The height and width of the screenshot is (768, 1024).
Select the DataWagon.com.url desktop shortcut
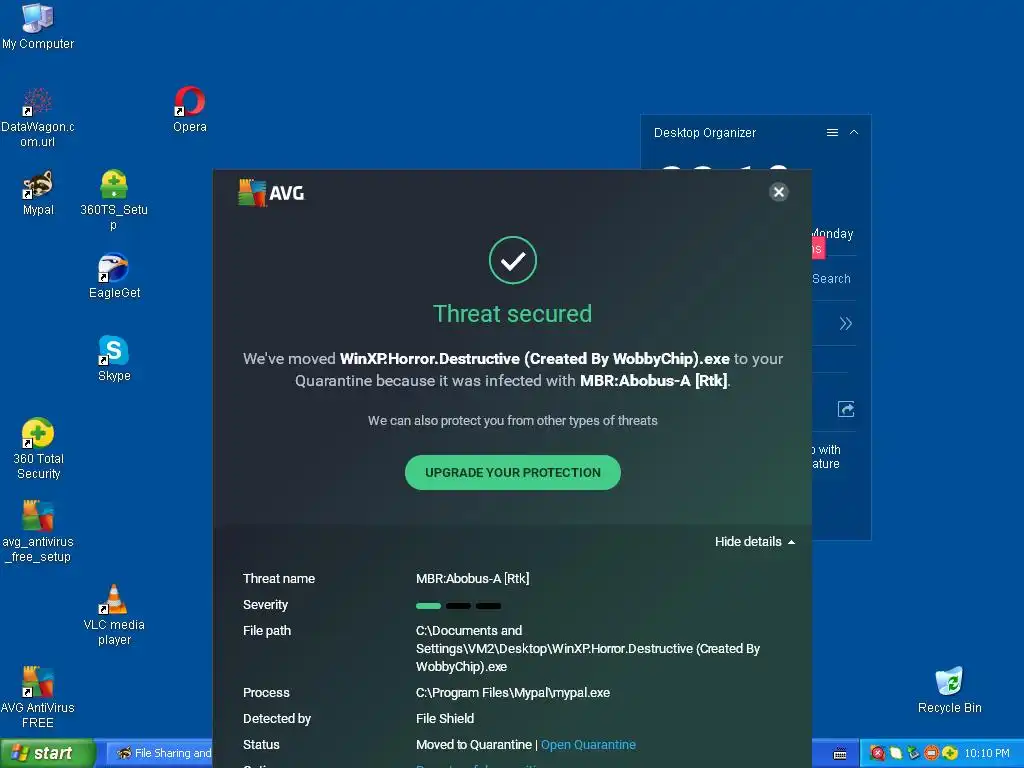37,118
